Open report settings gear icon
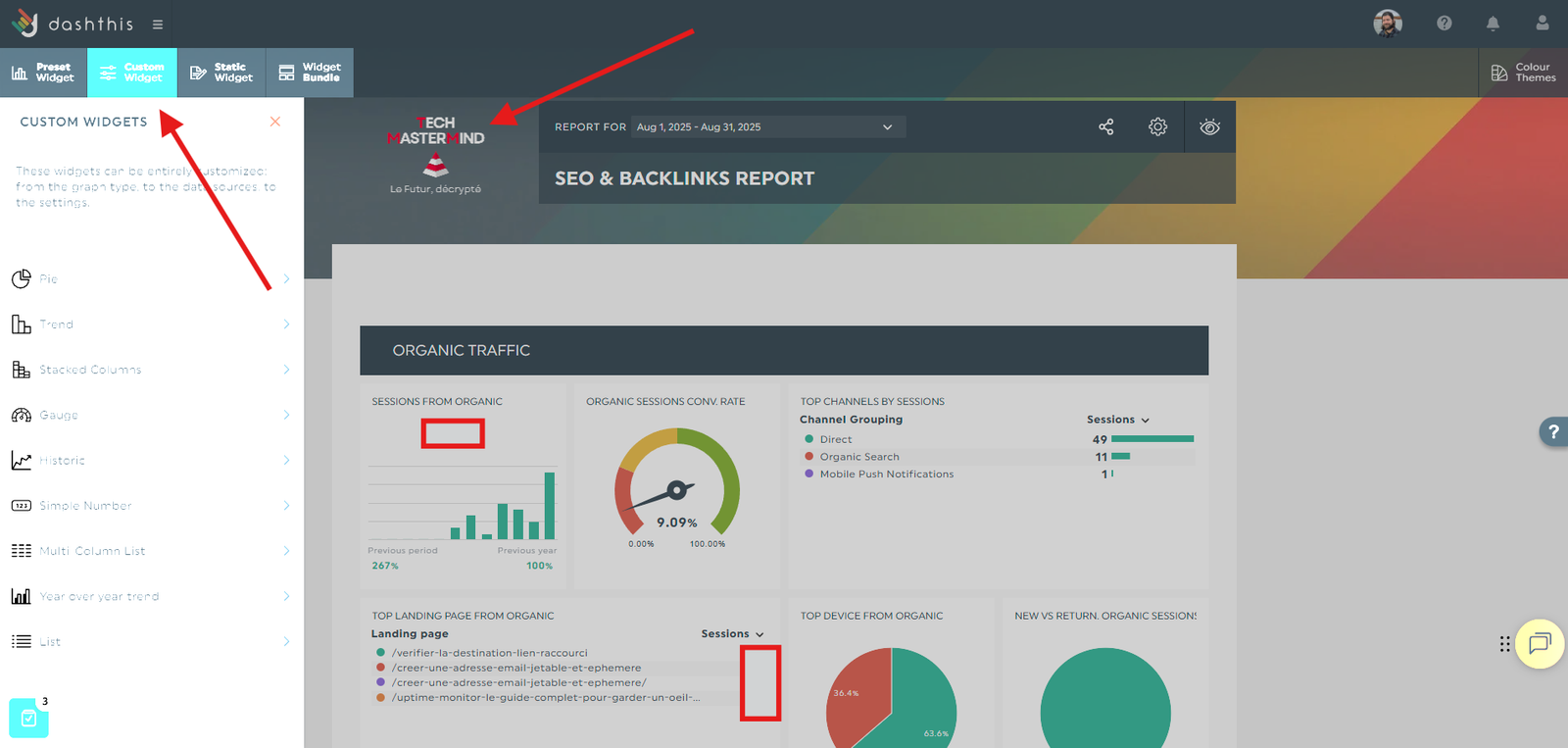1568x748 pixels. 1157,126
